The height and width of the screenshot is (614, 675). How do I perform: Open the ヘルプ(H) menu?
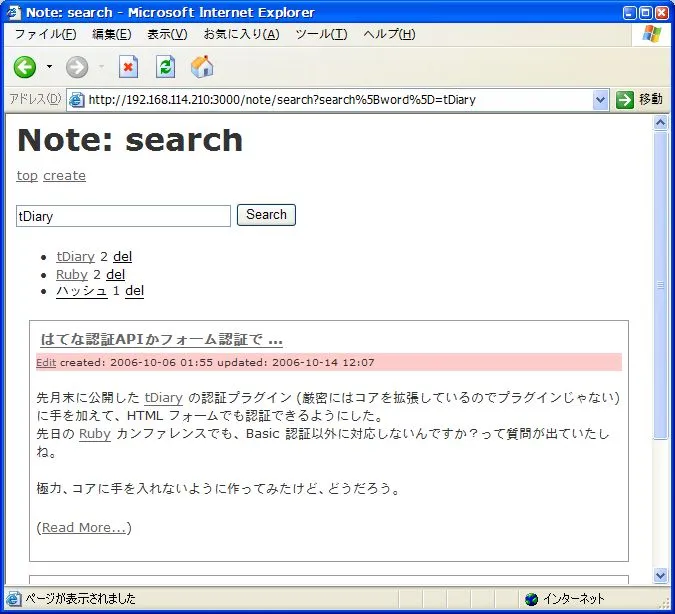coord(389,34)
